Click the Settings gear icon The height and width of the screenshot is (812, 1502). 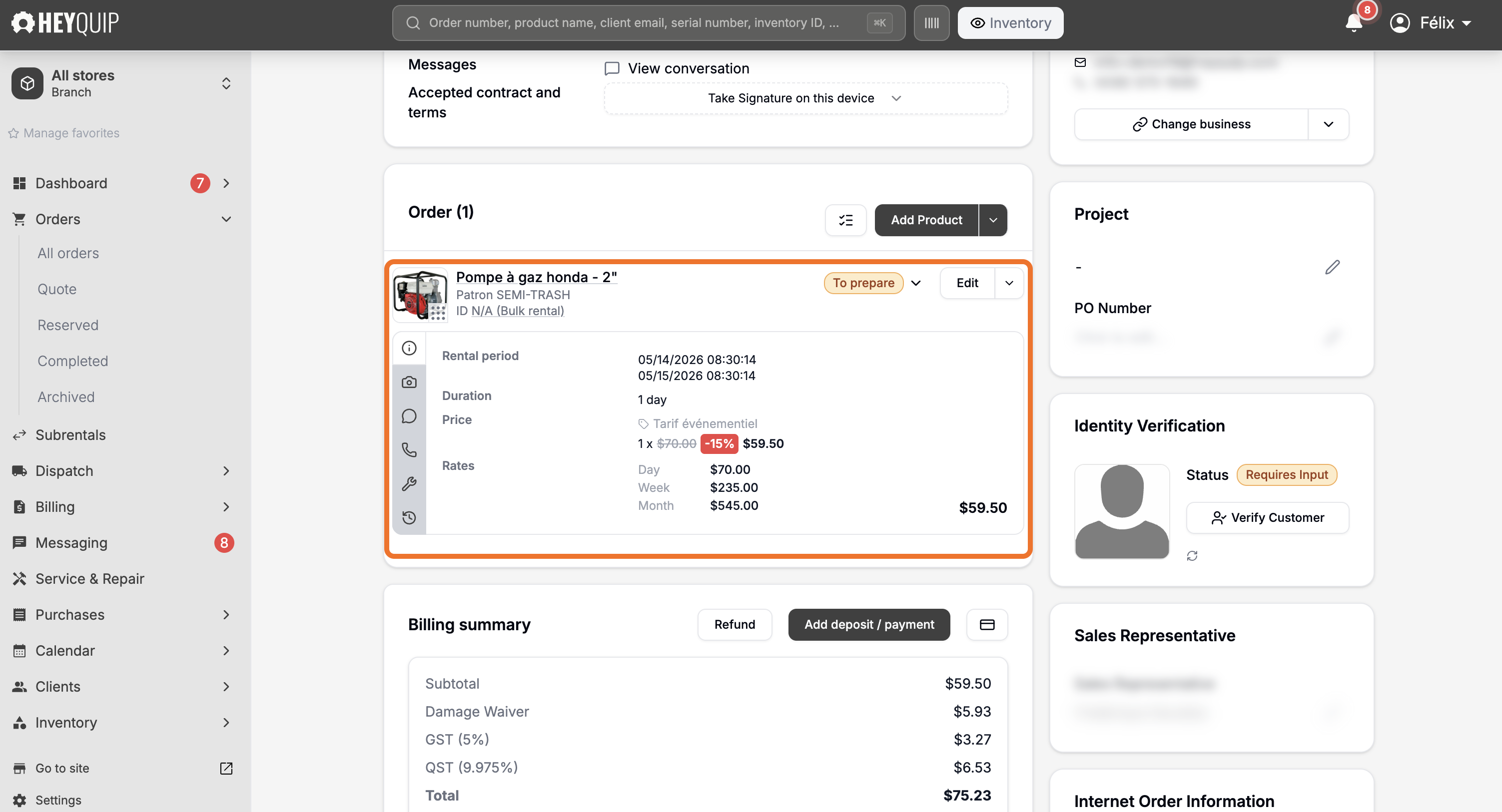[19, 800]
